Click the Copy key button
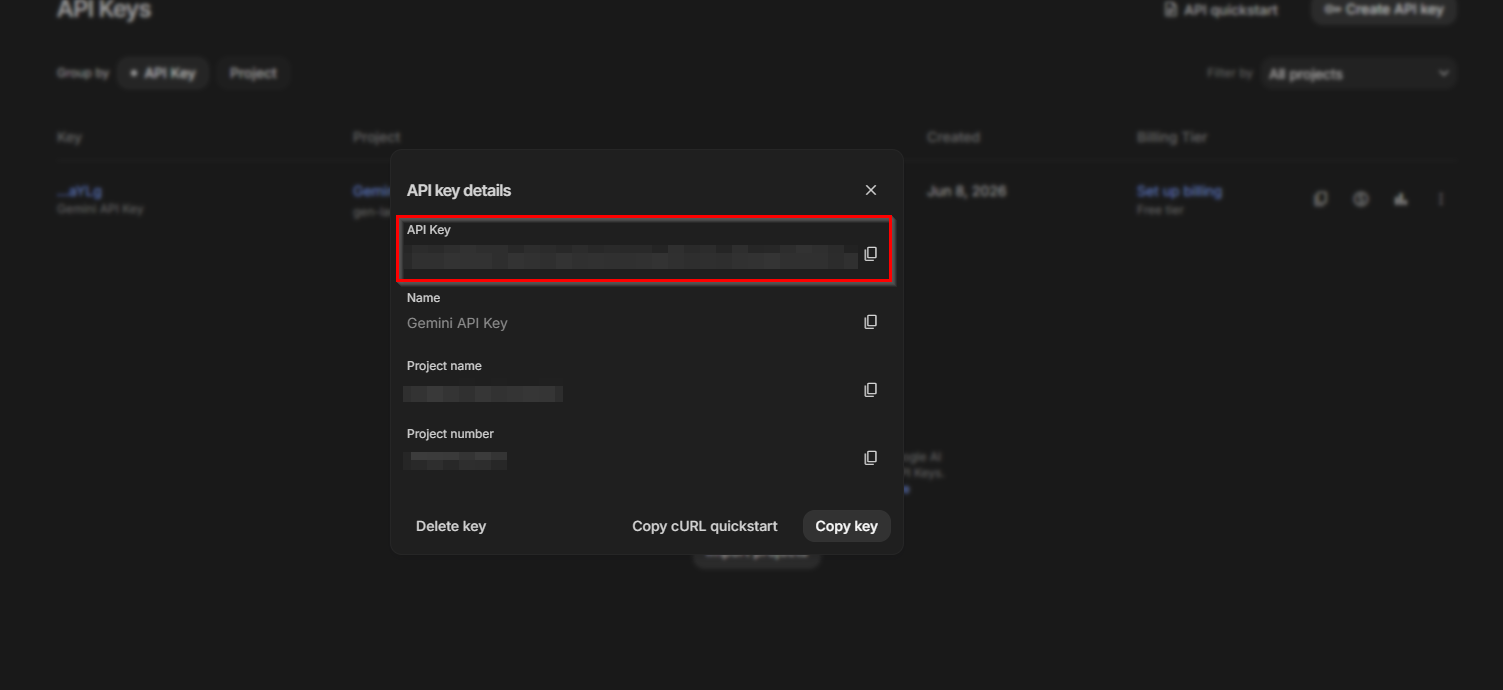 tap(846, 526)
